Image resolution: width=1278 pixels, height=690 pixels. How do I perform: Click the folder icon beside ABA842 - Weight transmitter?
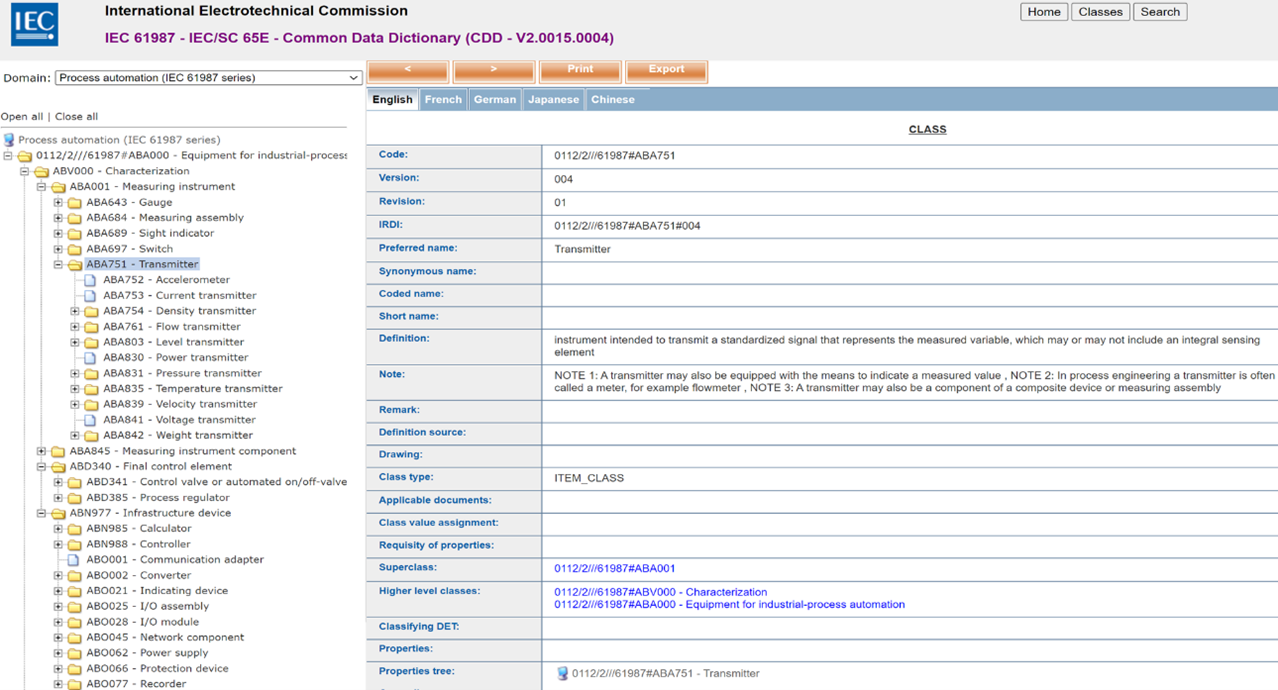pyautogui.click(x=91, y=436)
